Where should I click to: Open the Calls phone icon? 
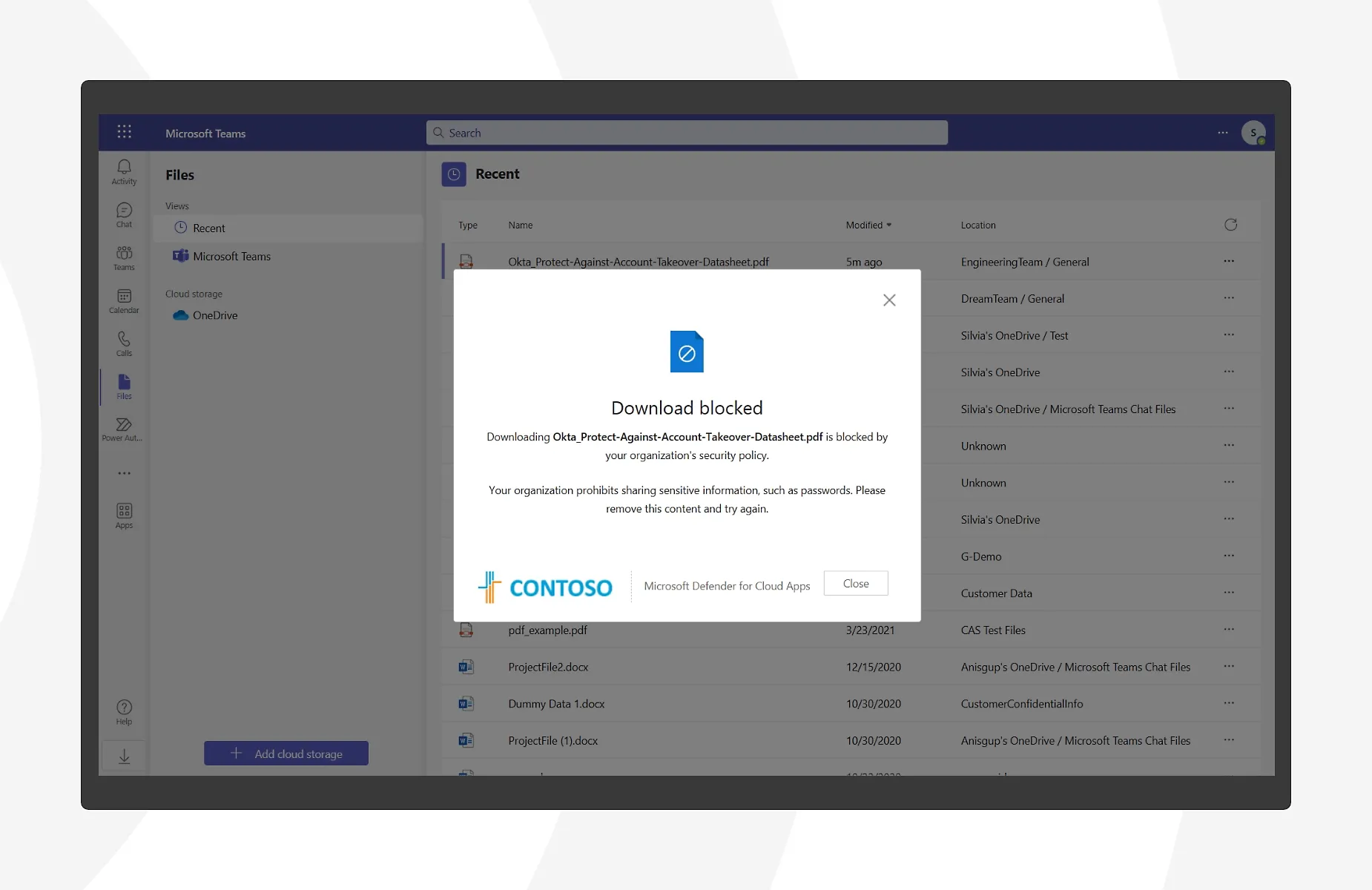pos(124,344)
